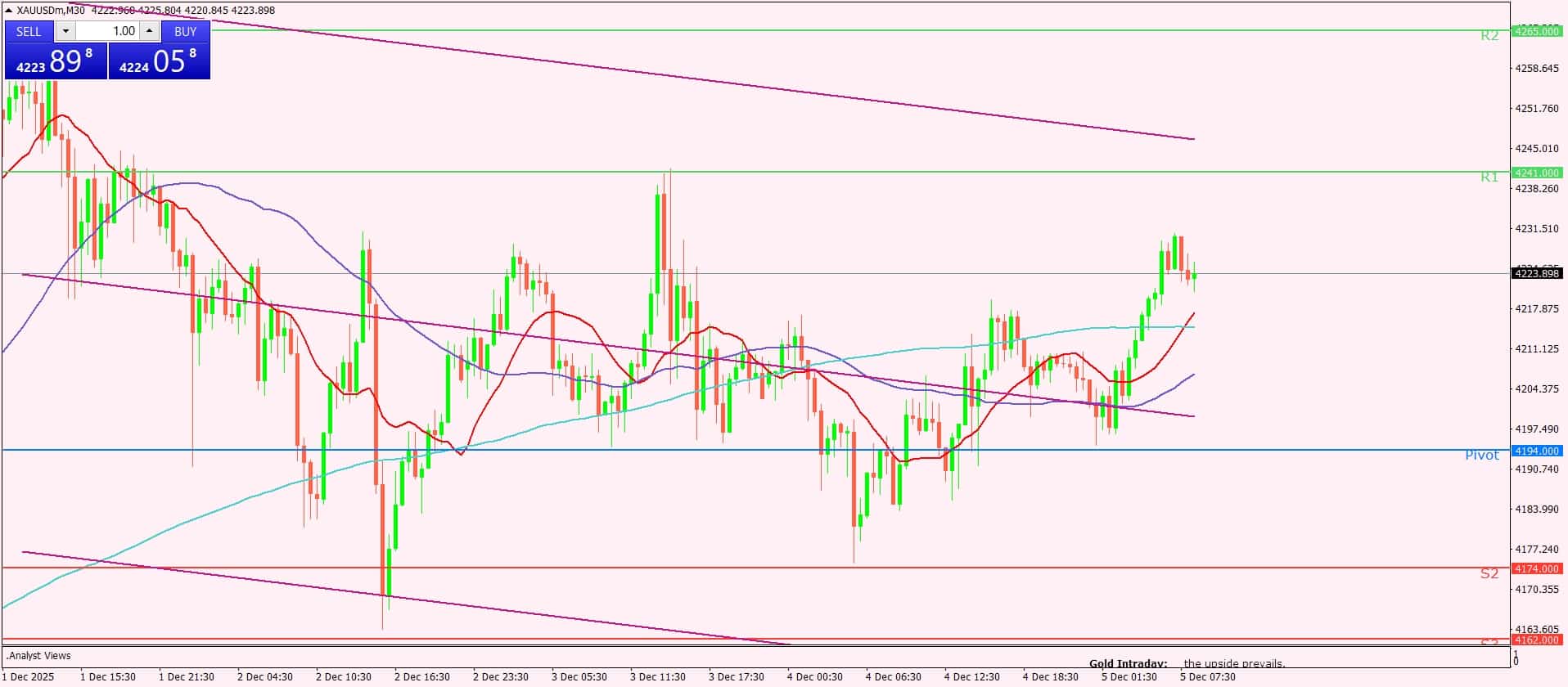This screenshot has width=1568, height=687.
Task: Select the blue Pivot level label
Action: coord(1481,455)
